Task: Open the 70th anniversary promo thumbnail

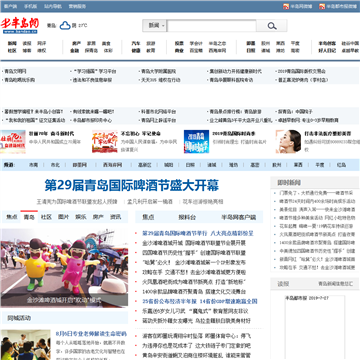Action: [13, 142]
